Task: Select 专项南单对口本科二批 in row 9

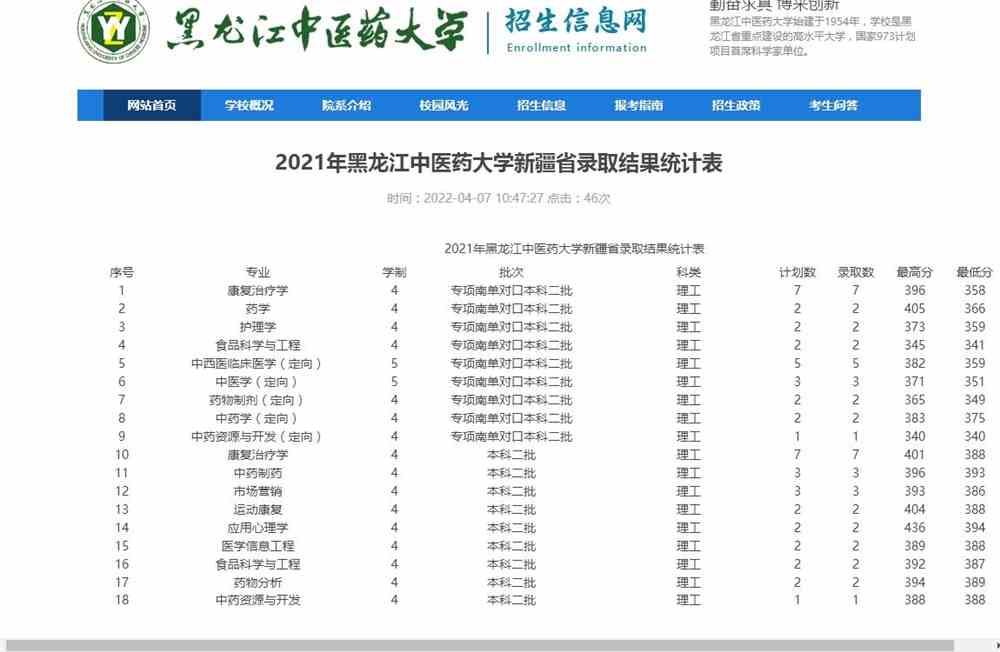Action: (511, 437)
